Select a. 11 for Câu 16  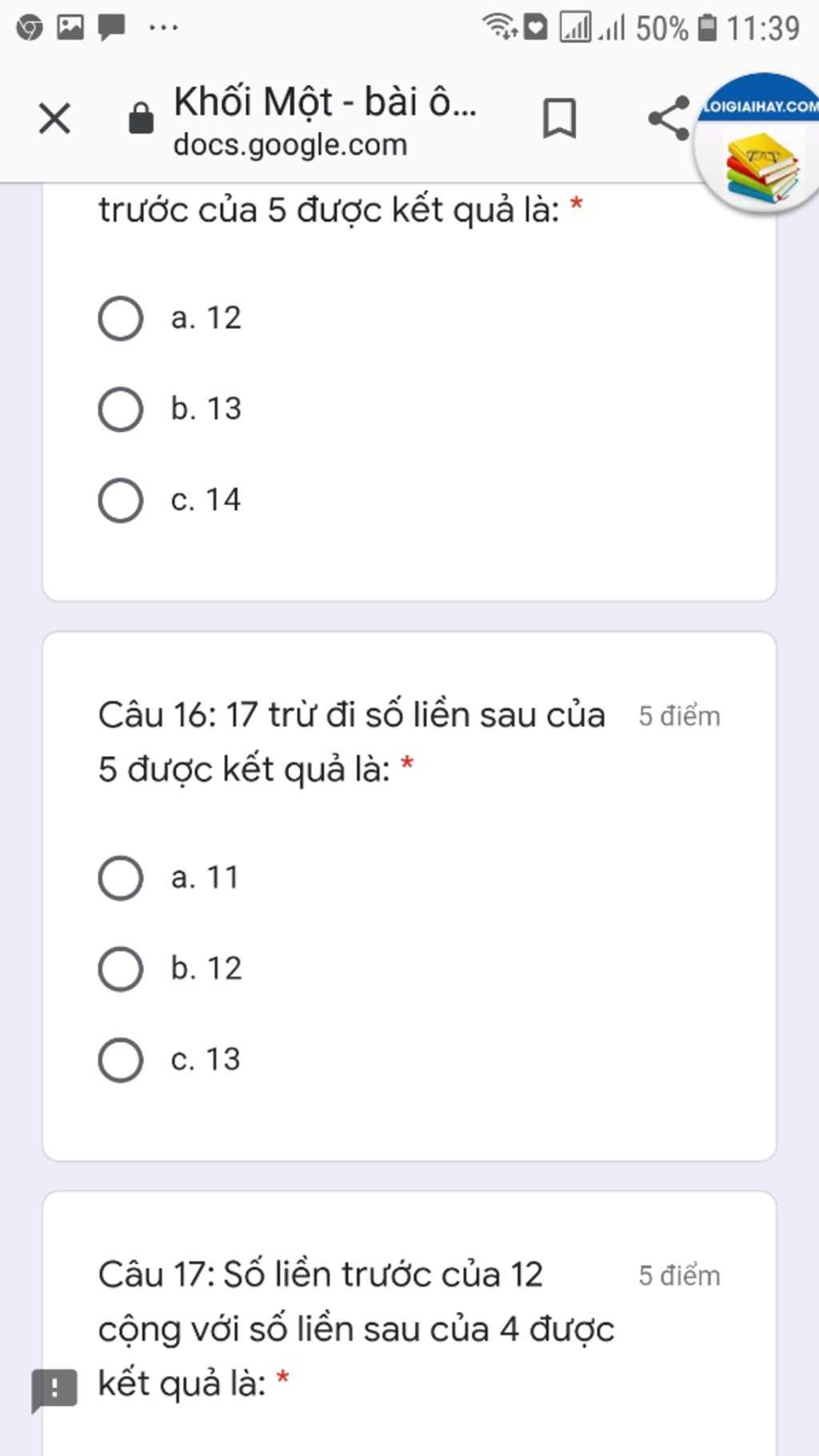pyautogui.click(x=170, y=878)
